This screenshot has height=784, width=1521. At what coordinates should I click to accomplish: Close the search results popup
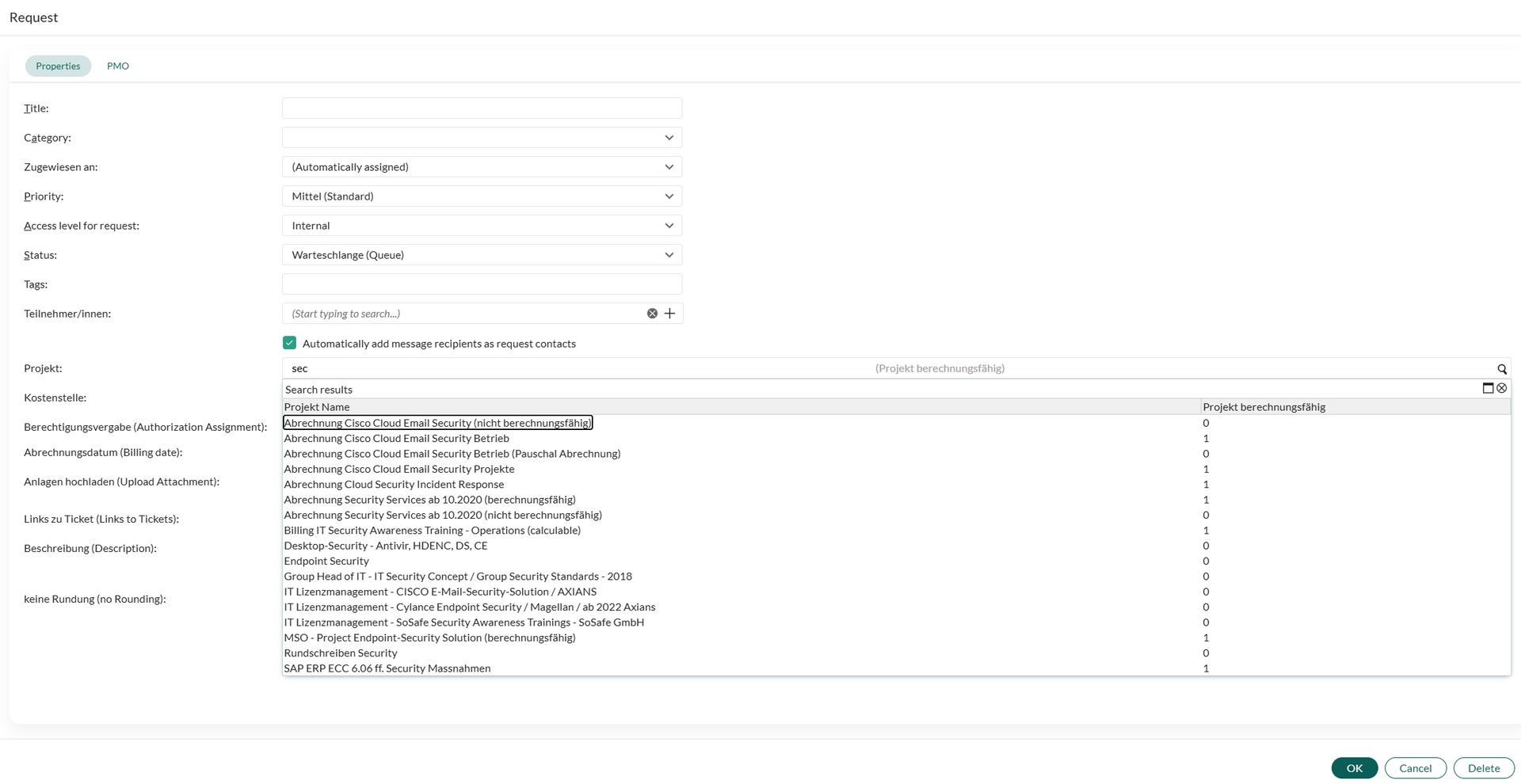click(1501, 388)
